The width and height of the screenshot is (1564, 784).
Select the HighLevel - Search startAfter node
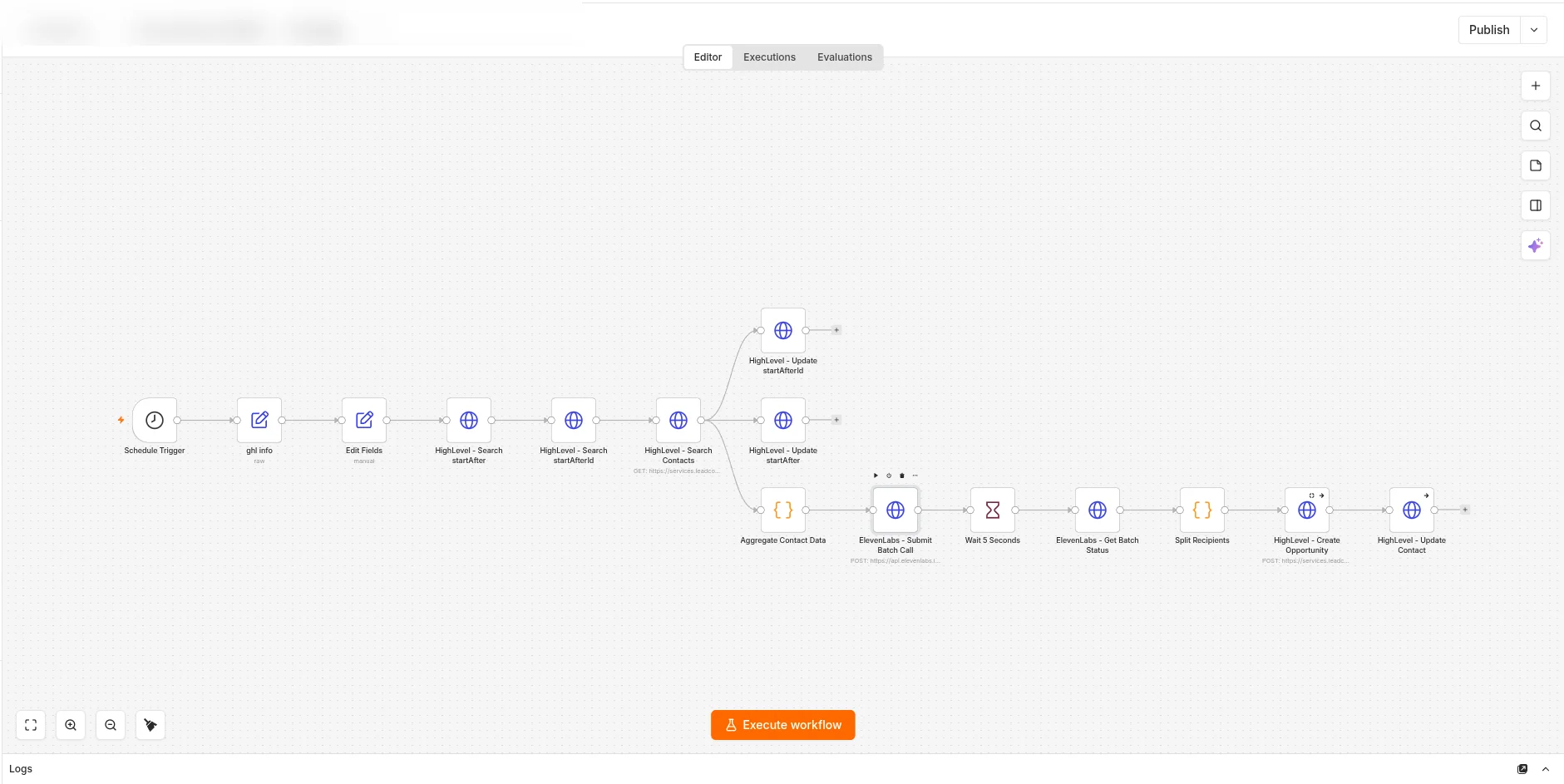click(469, 420)
